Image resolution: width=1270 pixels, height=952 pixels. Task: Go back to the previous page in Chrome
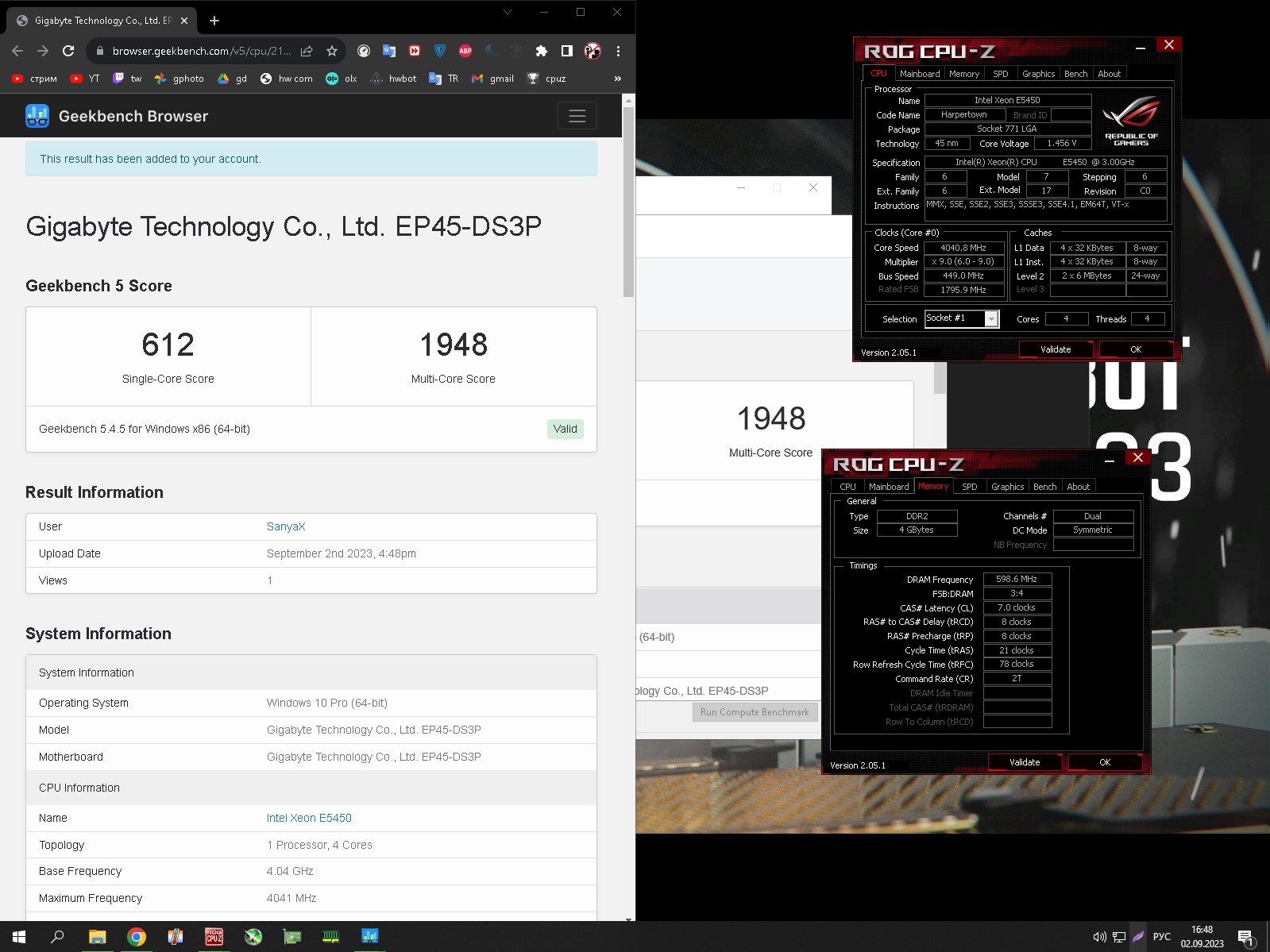click(x=17, y=51)
